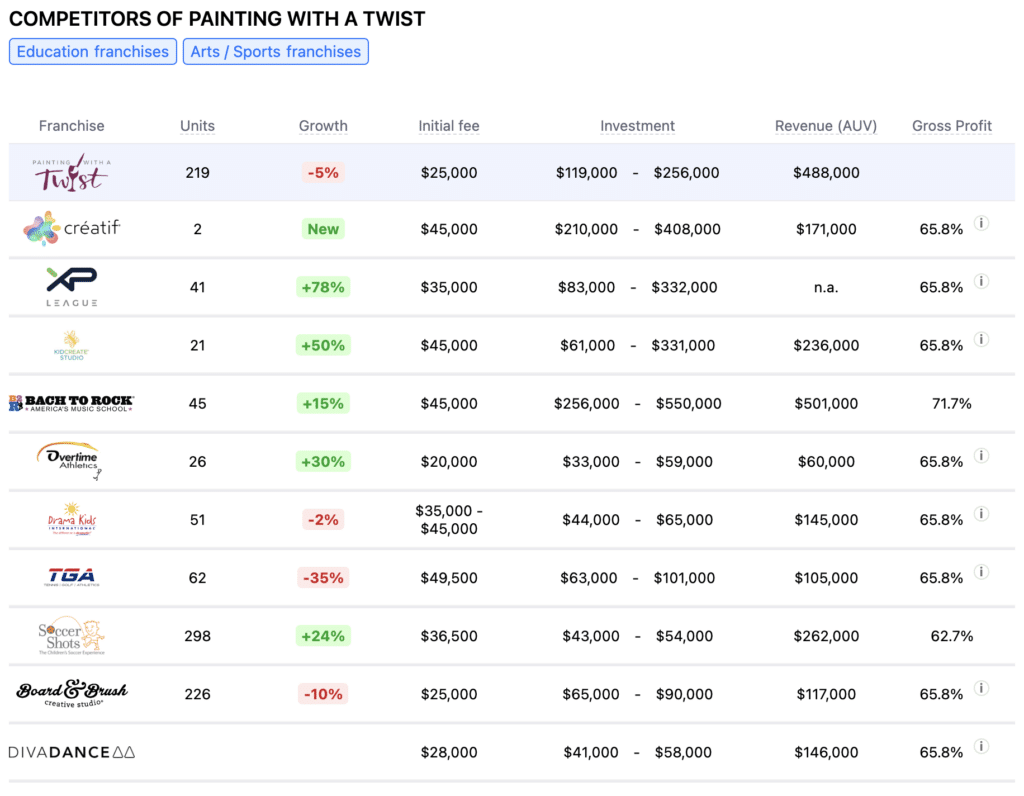Select the $49,500 initial fee
The image size is (1024, 796).
(449, 577)
